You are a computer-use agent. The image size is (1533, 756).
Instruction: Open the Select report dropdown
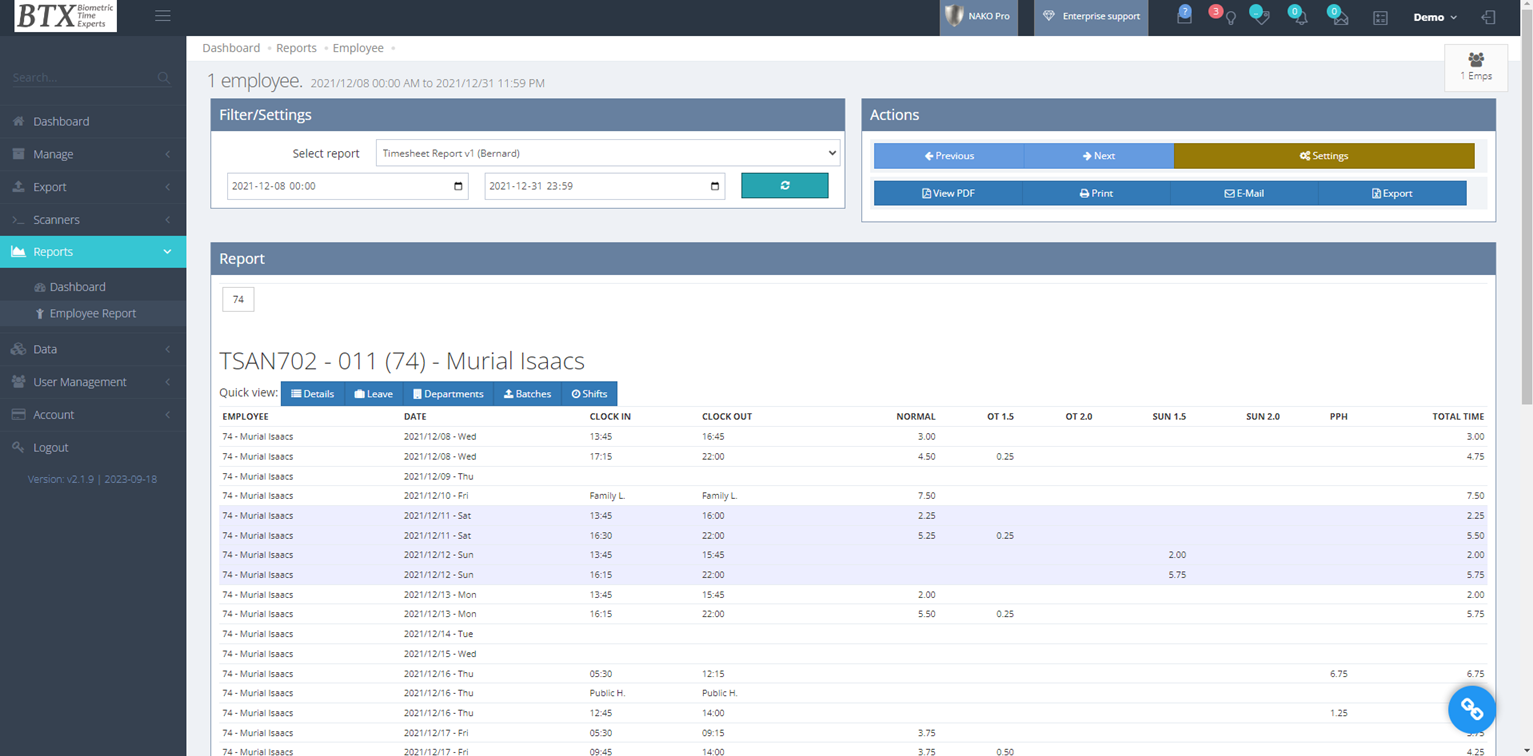pos(608,154)
